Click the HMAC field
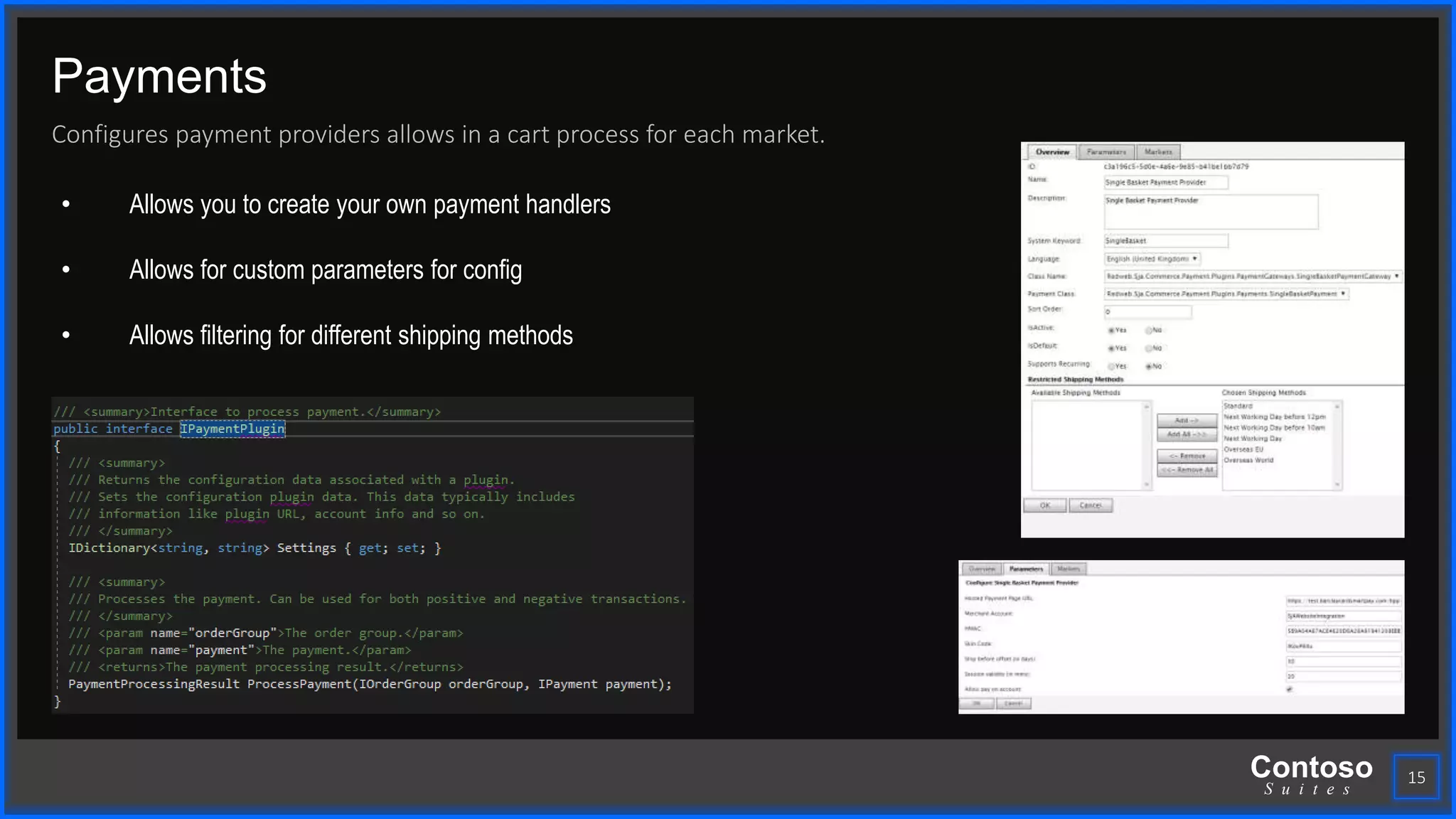1456x819 pixels. (1344, 631)
